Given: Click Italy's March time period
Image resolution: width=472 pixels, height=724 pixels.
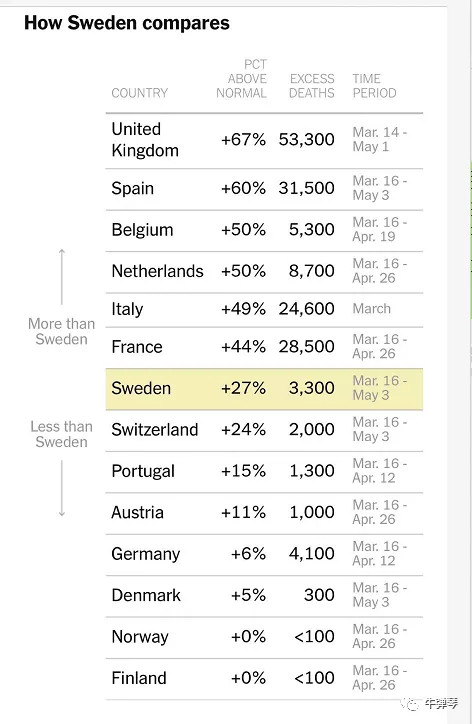Looking at the screenshot, I should [372, 308].
